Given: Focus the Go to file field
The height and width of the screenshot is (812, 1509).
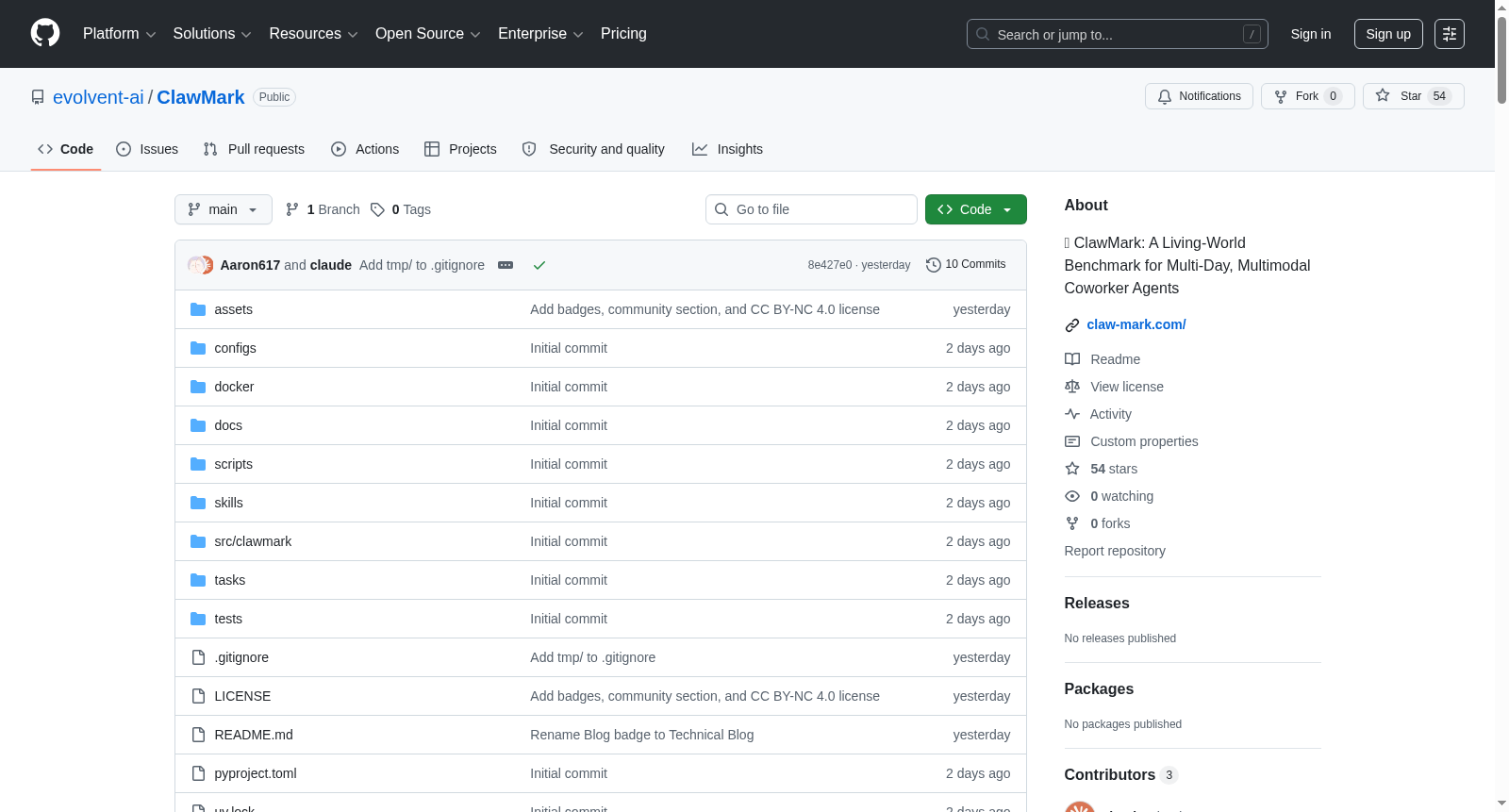Looking at the screenshot, I should 811,209.
